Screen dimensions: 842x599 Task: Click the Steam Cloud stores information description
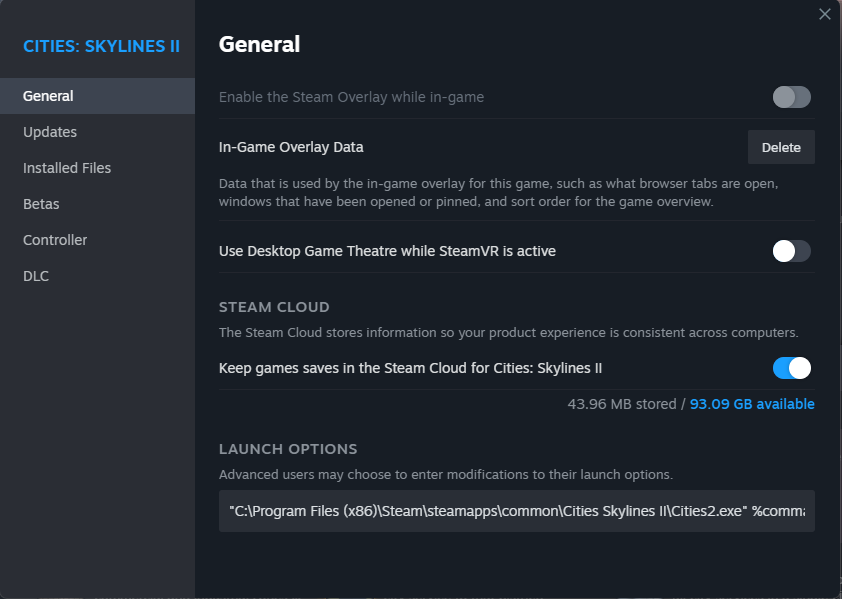click(509, 333)
